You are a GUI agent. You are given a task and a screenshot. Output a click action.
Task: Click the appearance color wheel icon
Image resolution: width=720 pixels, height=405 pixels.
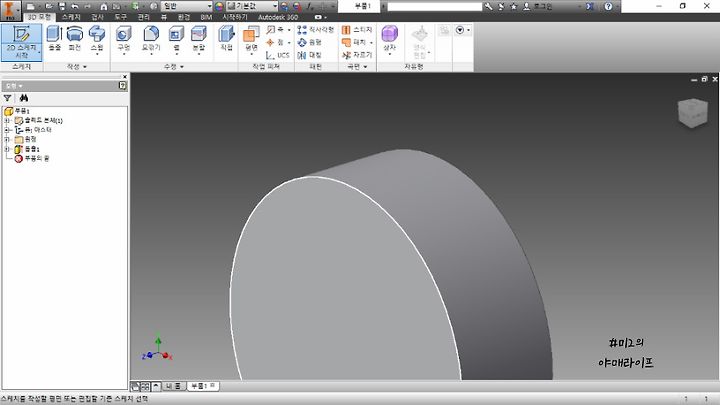pyautogui.click(x=219, y=6)
